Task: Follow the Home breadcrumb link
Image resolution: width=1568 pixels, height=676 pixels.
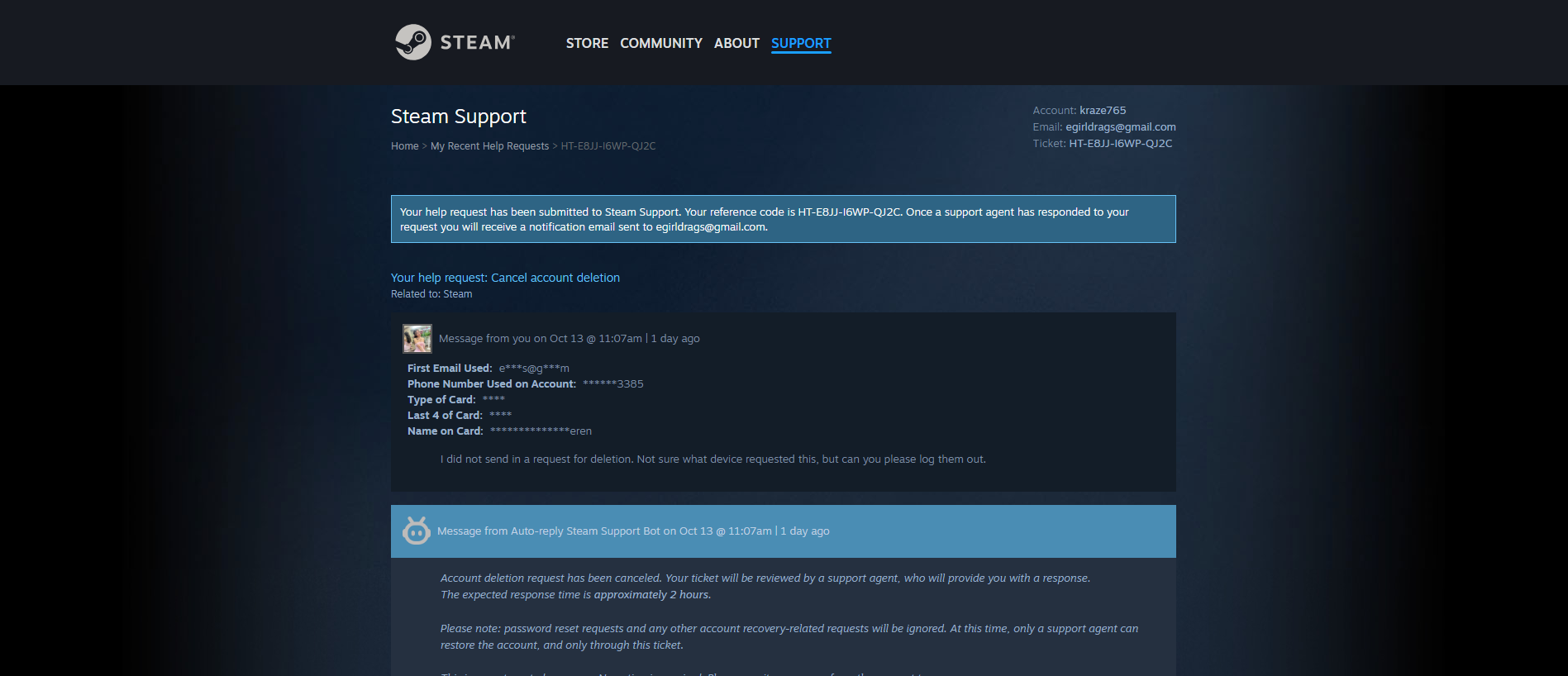Action: click(x=405, y=146)
